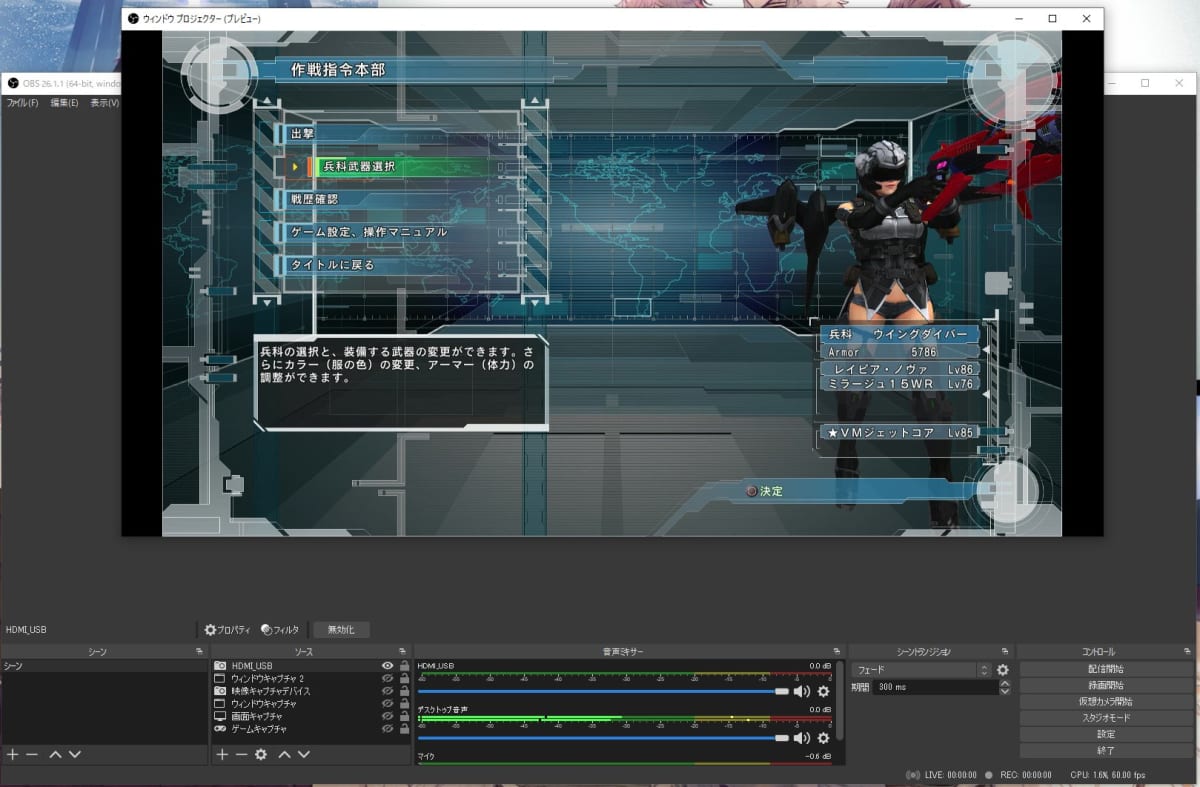Toggle lock on ウィンドウキャプチャ 2 source

(x=404, y=678)
